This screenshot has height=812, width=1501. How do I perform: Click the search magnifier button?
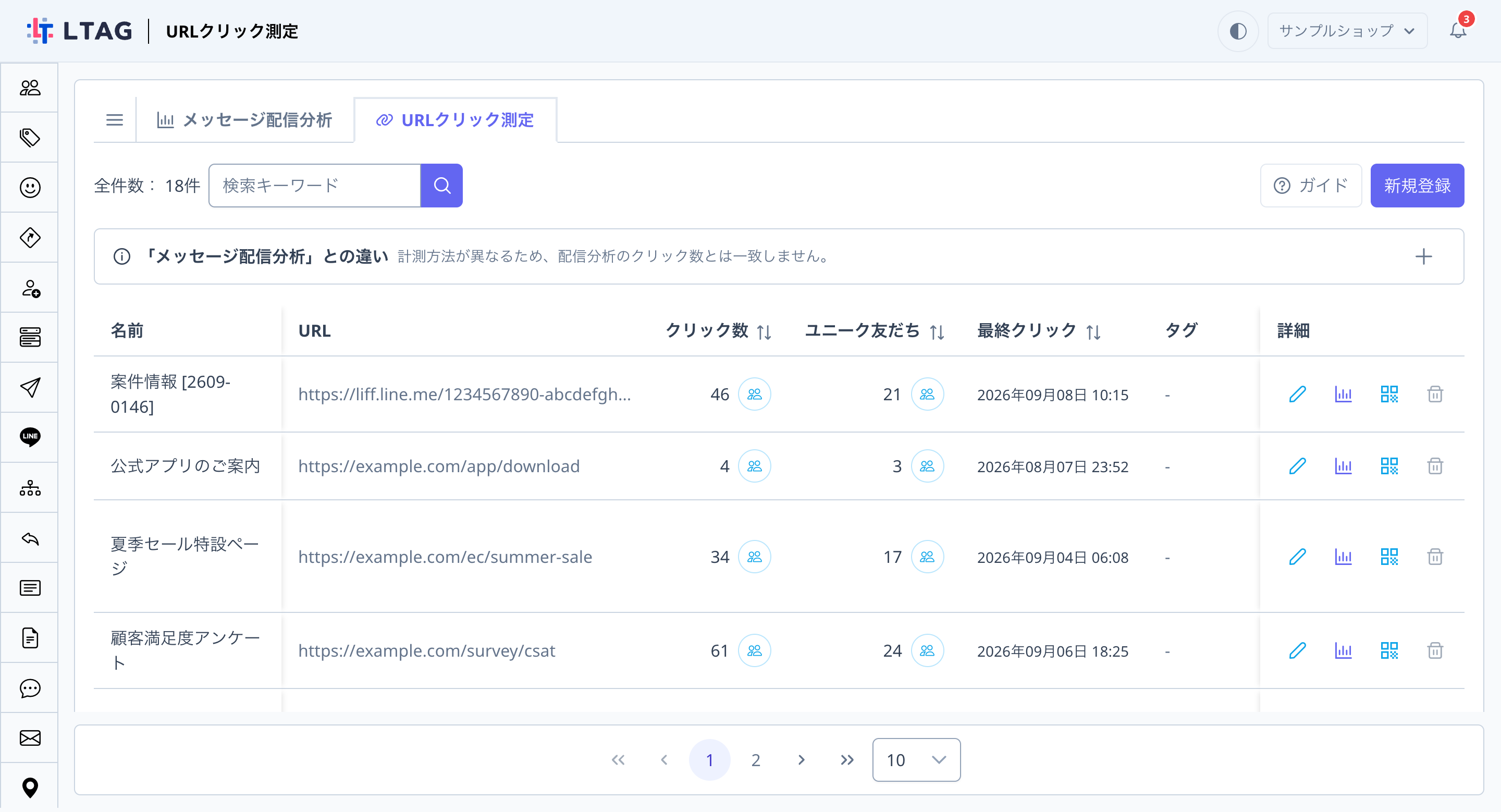click(x=441, y=185)
